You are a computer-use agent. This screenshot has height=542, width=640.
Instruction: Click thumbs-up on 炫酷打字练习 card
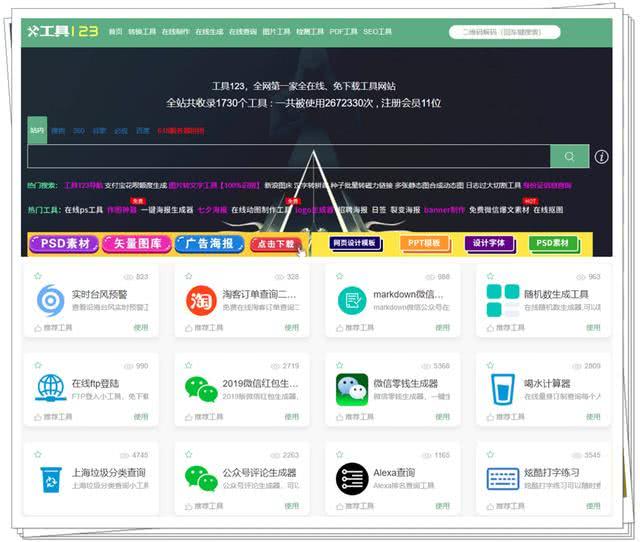pyautogui.click(x=490, y=506)
